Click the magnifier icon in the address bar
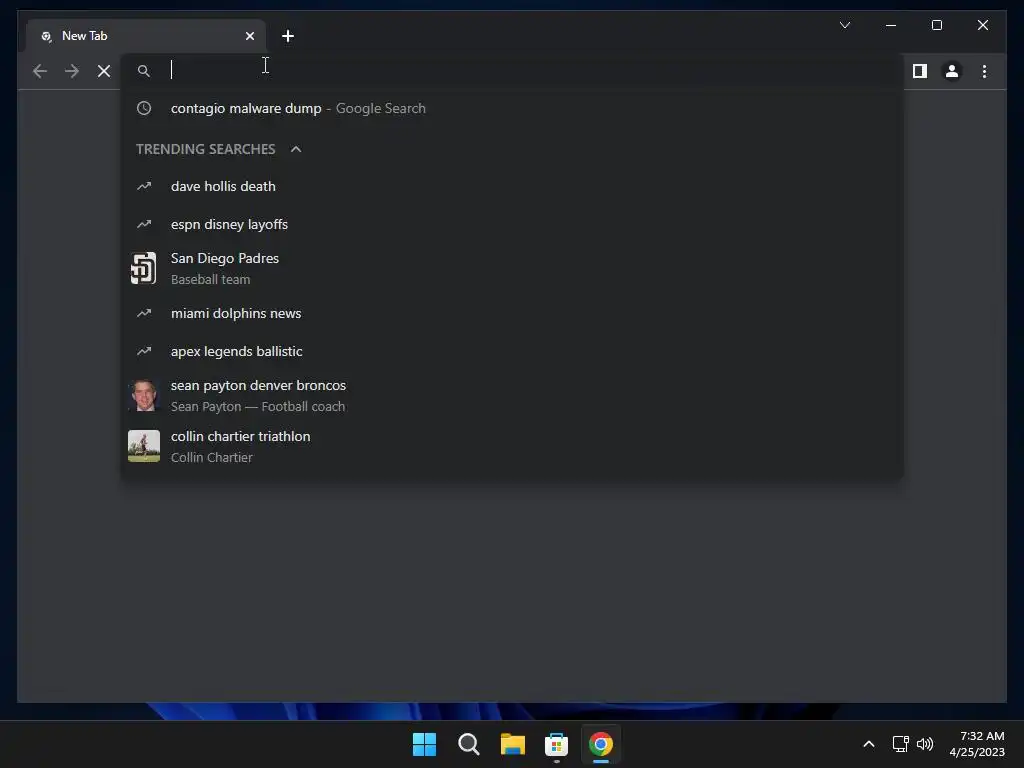 click(x=144, y=71)
